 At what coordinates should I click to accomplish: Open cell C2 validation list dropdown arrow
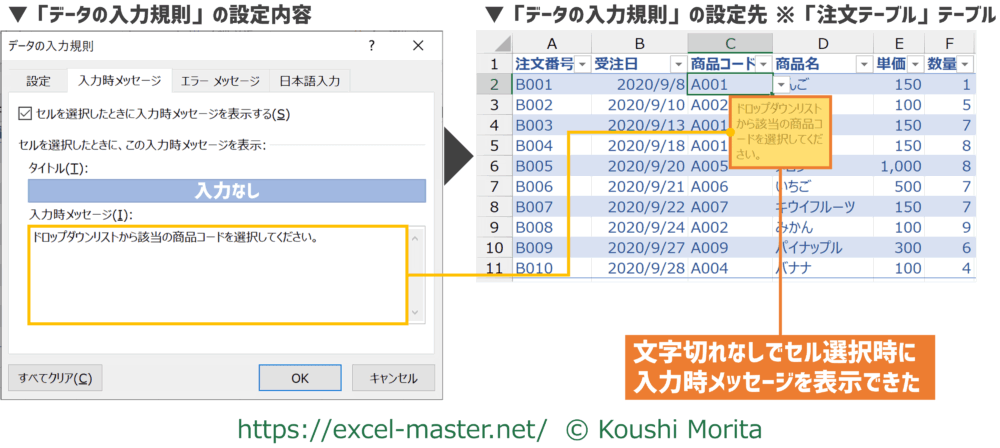point(781,85)
